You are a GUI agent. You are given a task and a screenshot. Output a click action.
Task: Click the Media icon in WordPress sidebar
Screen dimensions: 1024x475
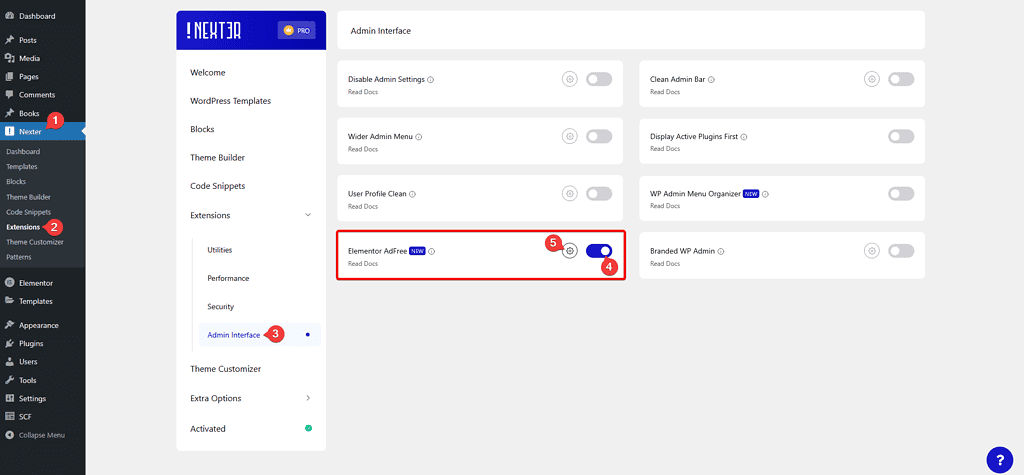(x=10, y=58)
